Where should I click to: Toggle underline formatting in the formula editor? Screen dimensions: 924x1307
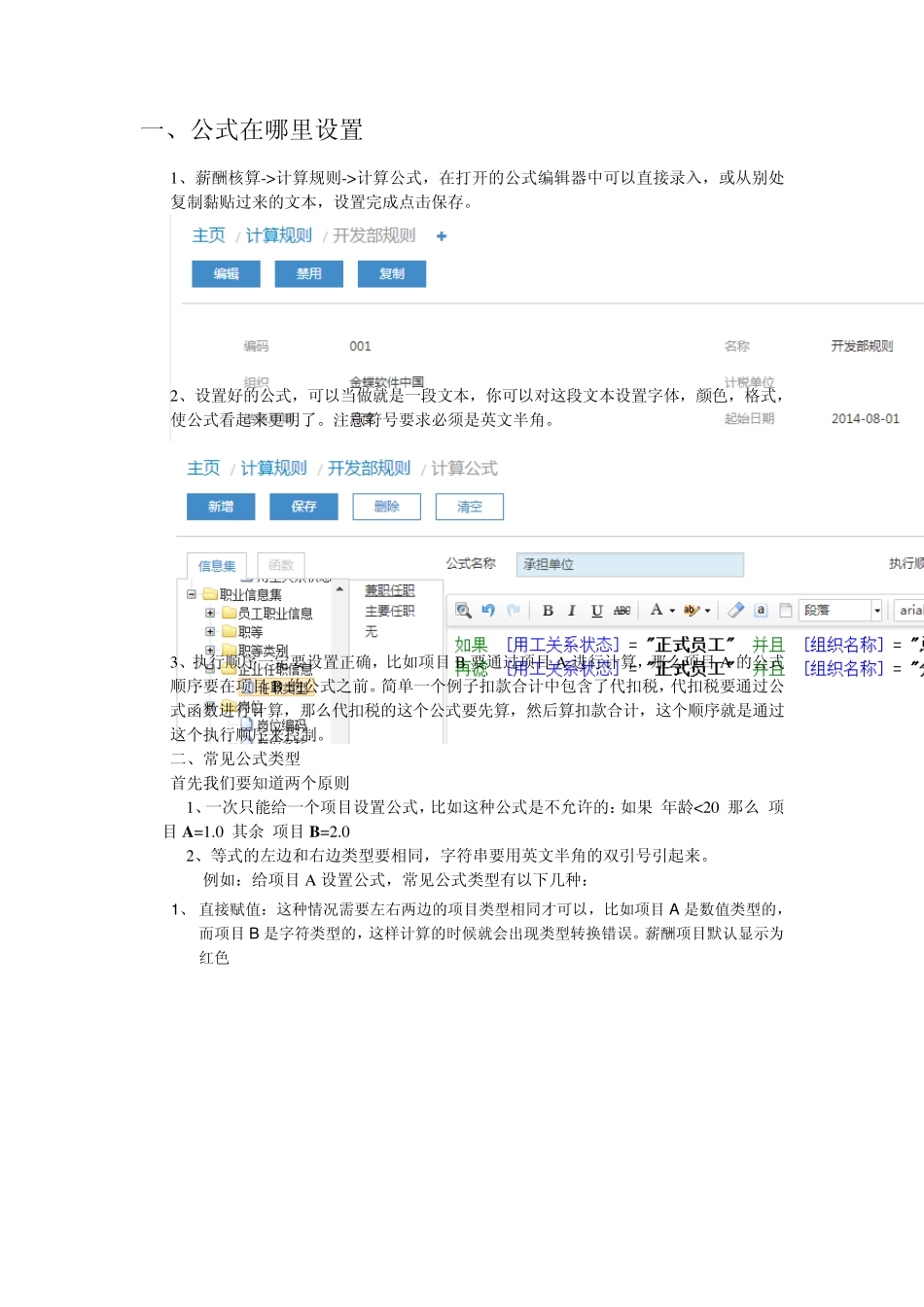[597, 611]
